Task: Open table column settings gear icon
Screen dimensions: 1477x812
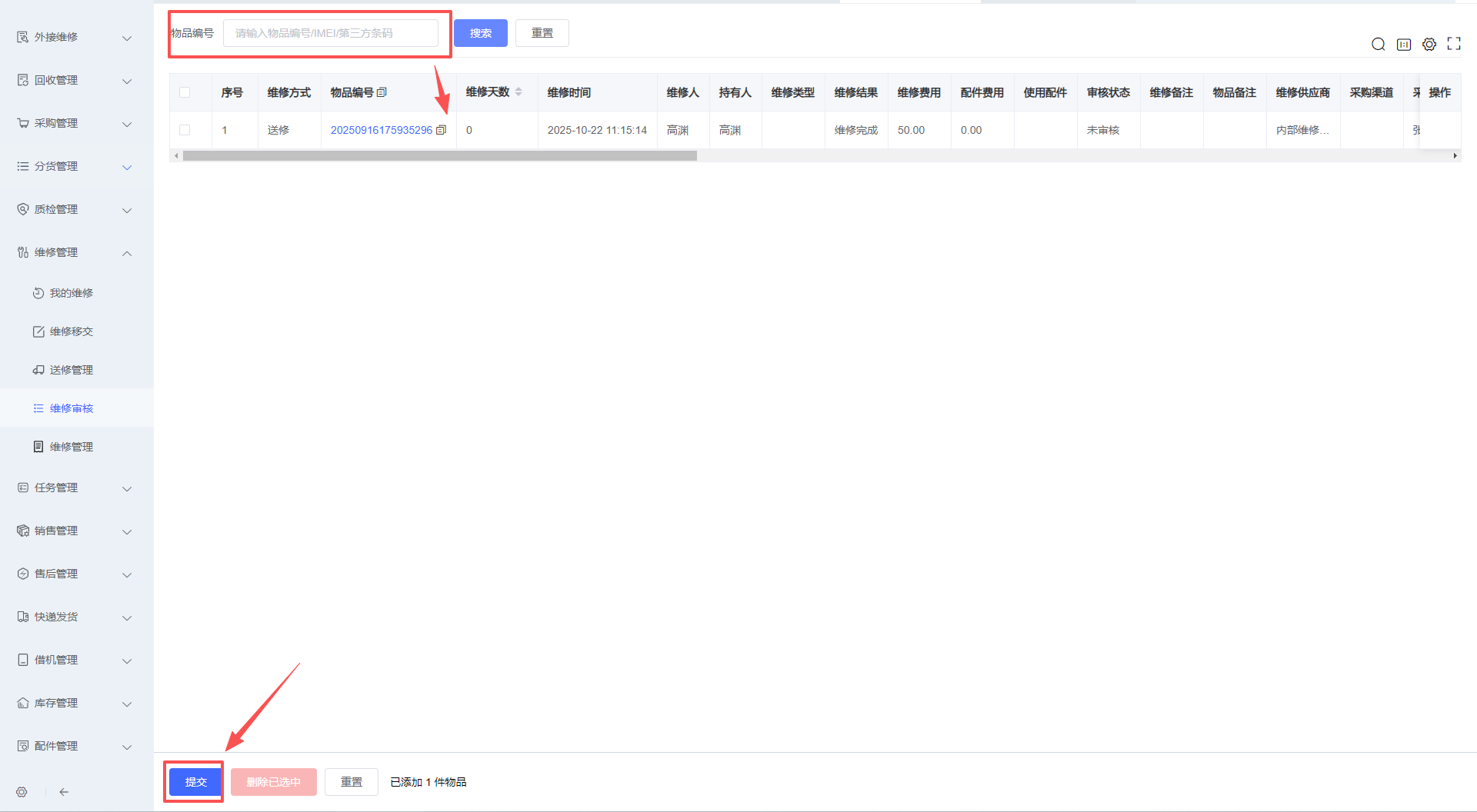Action: pyautogui.click(x=1429, y=45)
